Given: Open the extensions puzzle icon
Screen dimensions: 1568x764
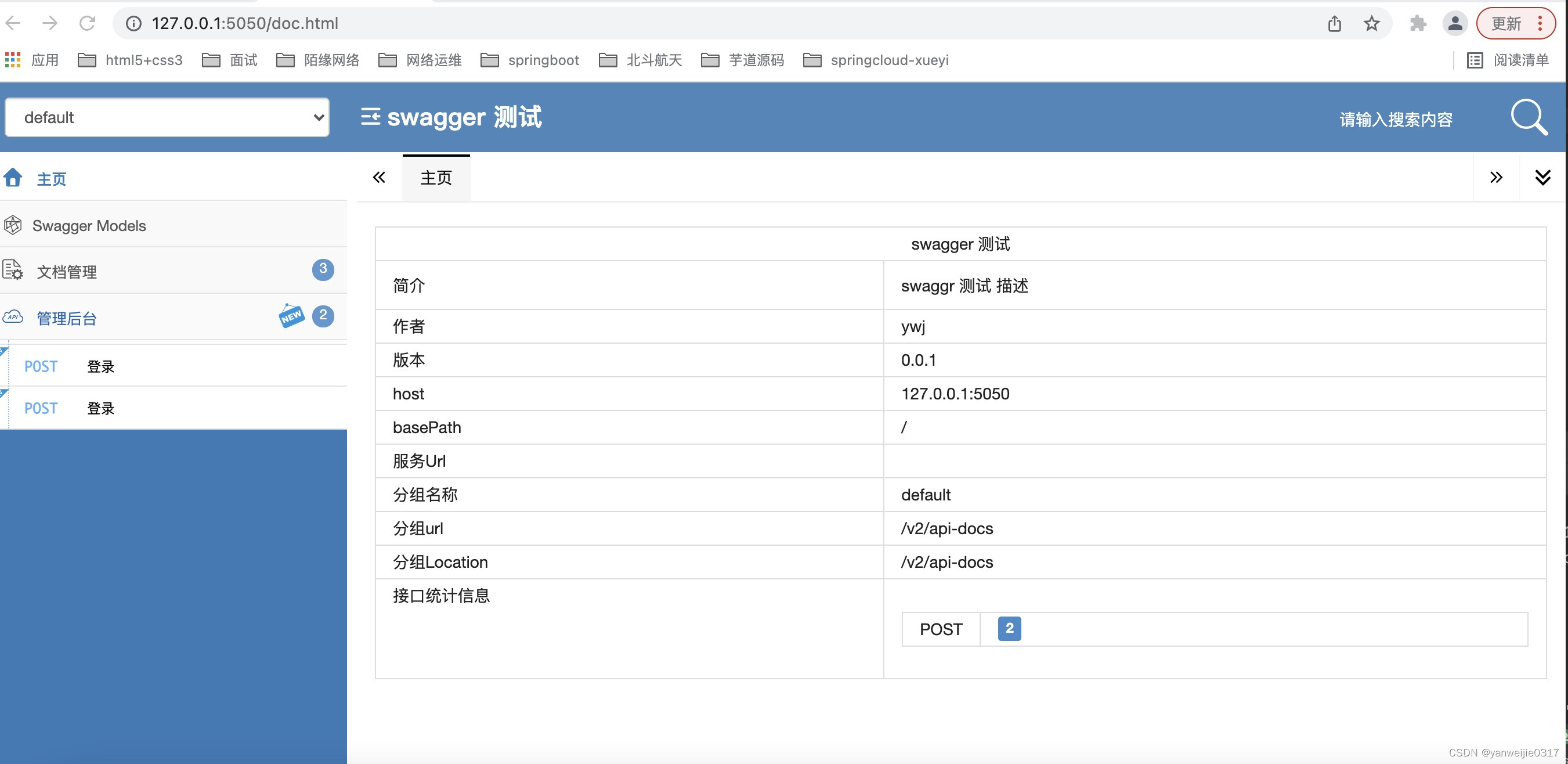Looking at the screenshot, I should pyautogui.click(x=1418, y=23).
